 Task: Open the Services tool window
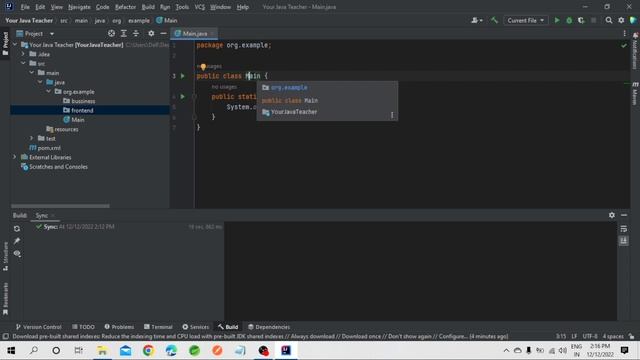point(196,327)
